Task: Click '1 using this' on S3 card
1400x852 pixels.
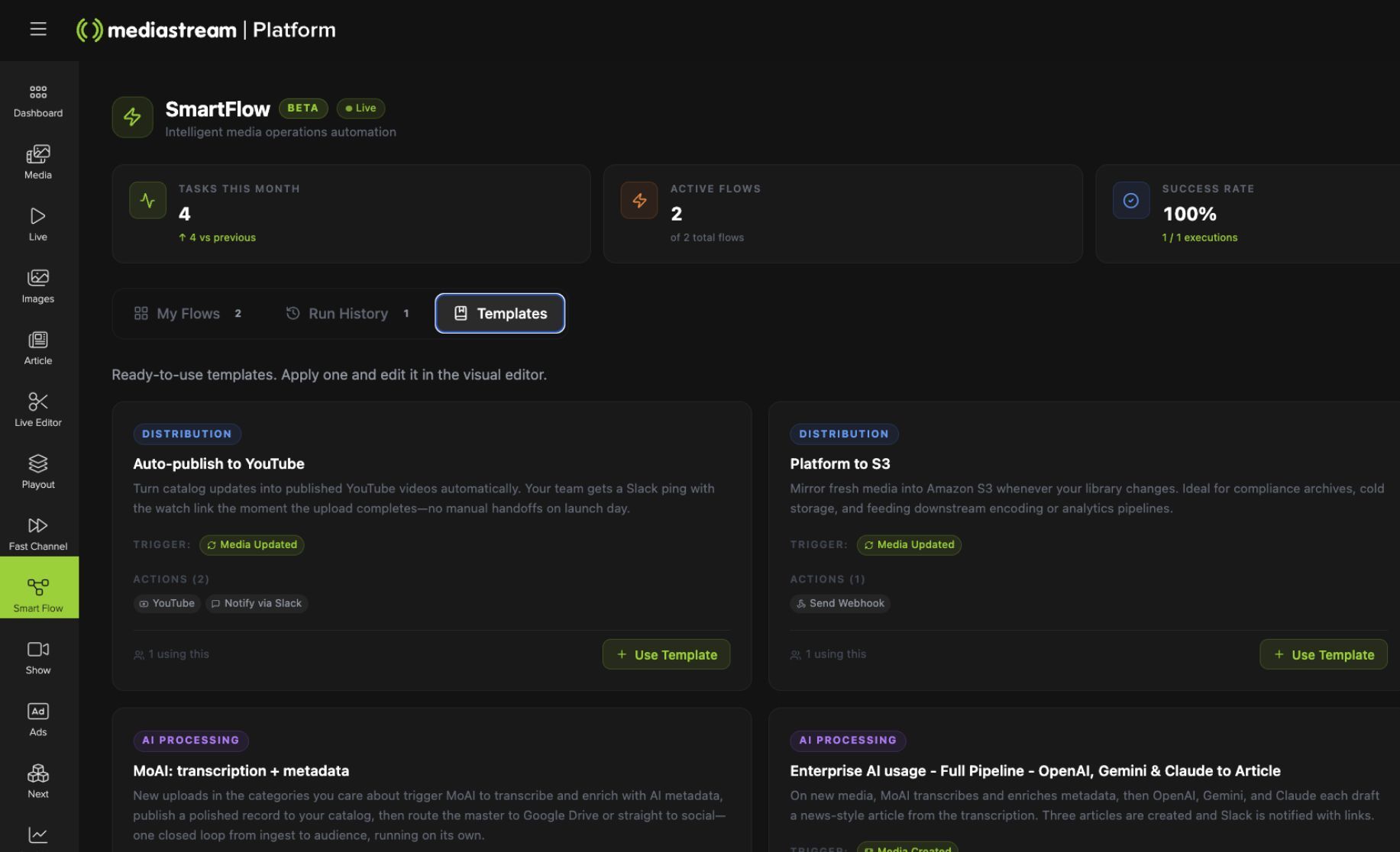Action: 828,654
